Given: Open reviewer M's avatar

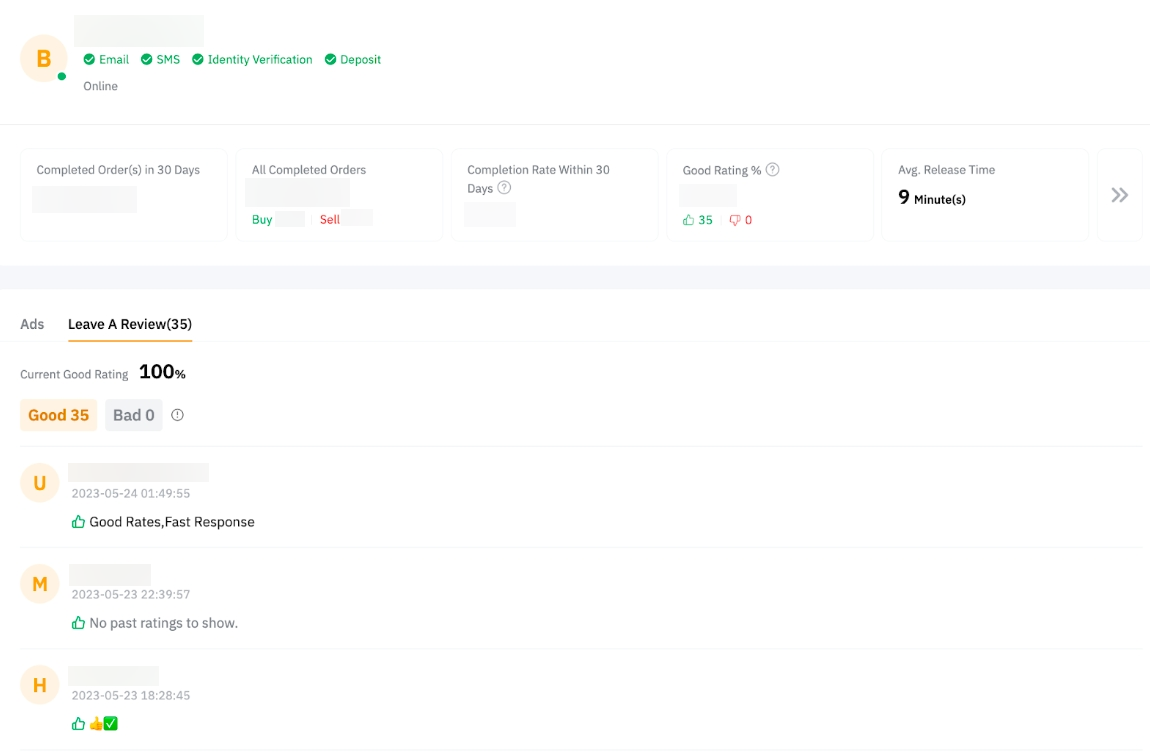Looking at the screenshot, I should click(x=40, y=584).
